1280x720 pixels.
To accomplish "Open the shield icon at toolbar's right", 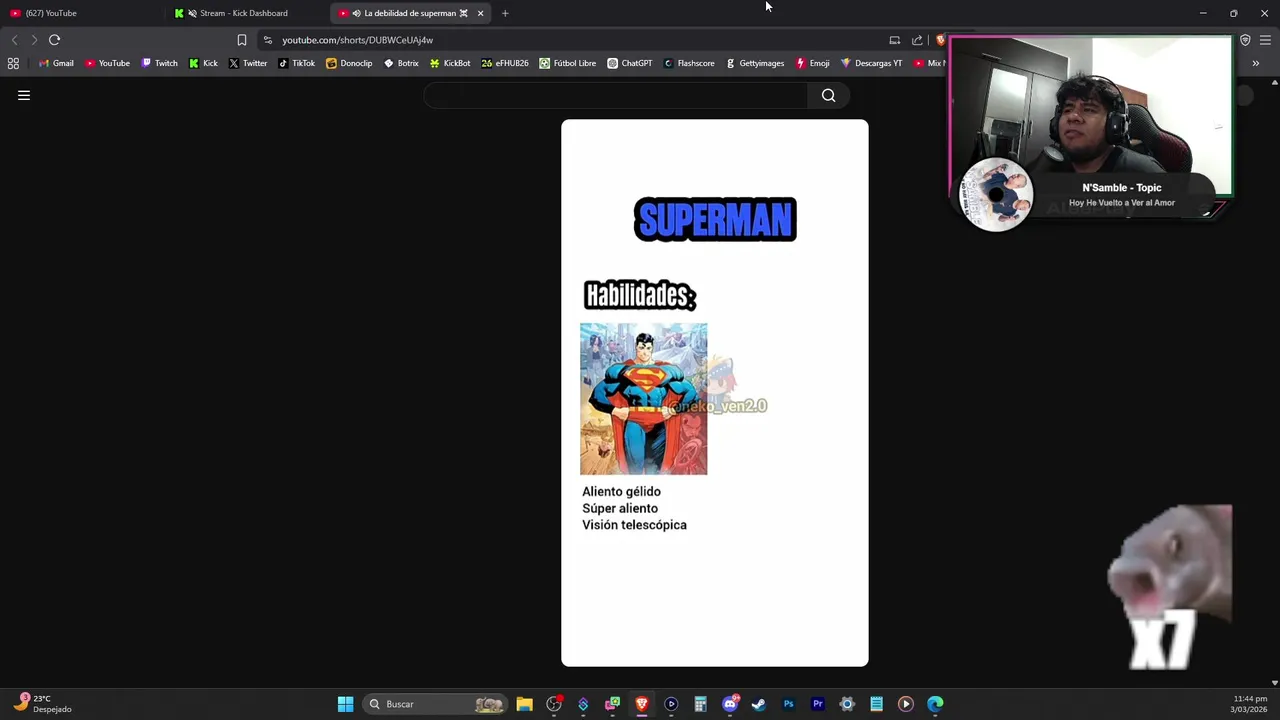I will 1245,40.
